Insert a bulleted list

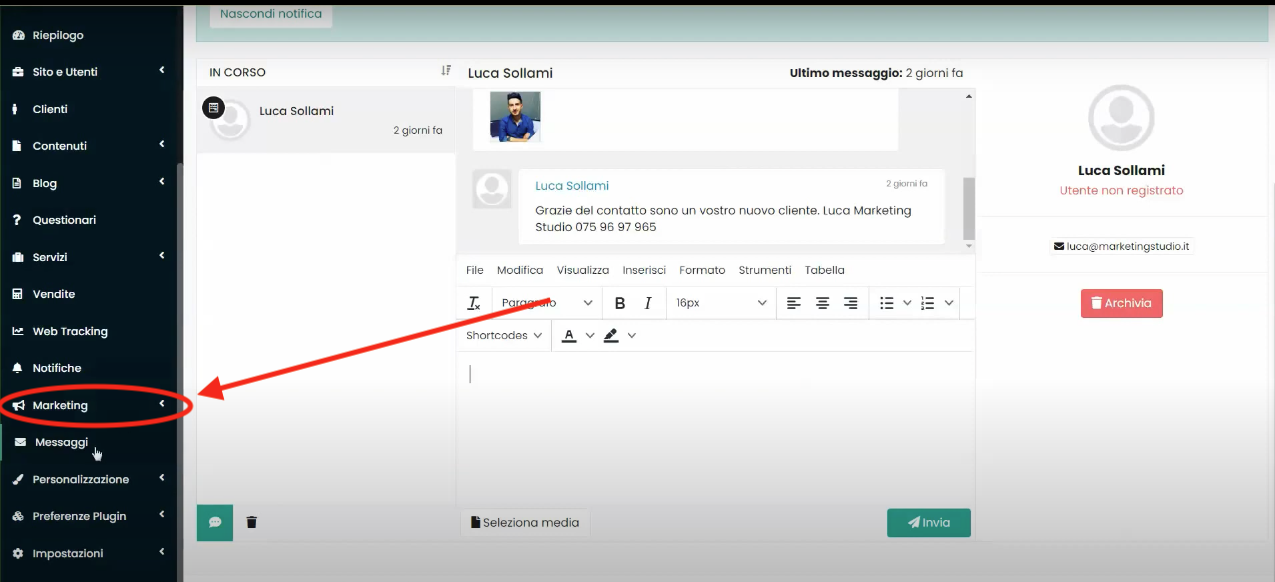tap(886, 303)
